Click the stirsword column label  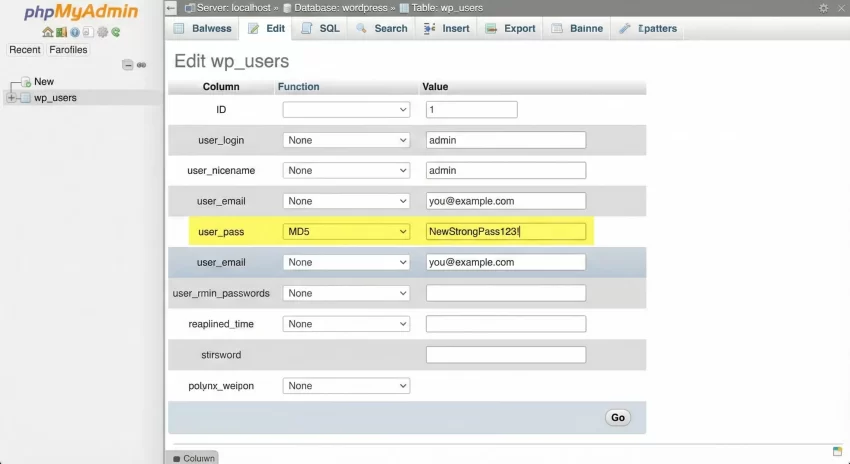[x=221, y=355]
